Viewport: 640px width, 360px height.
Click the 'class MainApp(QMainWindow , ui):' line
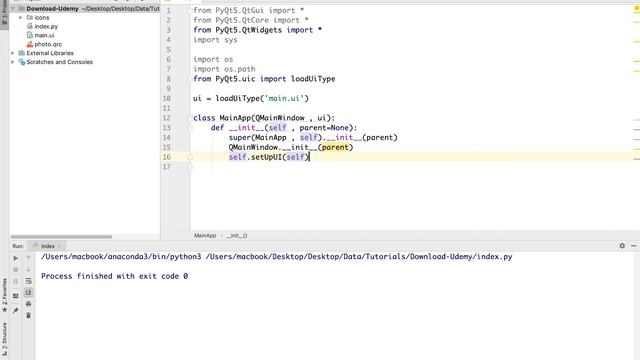(264, 118)
